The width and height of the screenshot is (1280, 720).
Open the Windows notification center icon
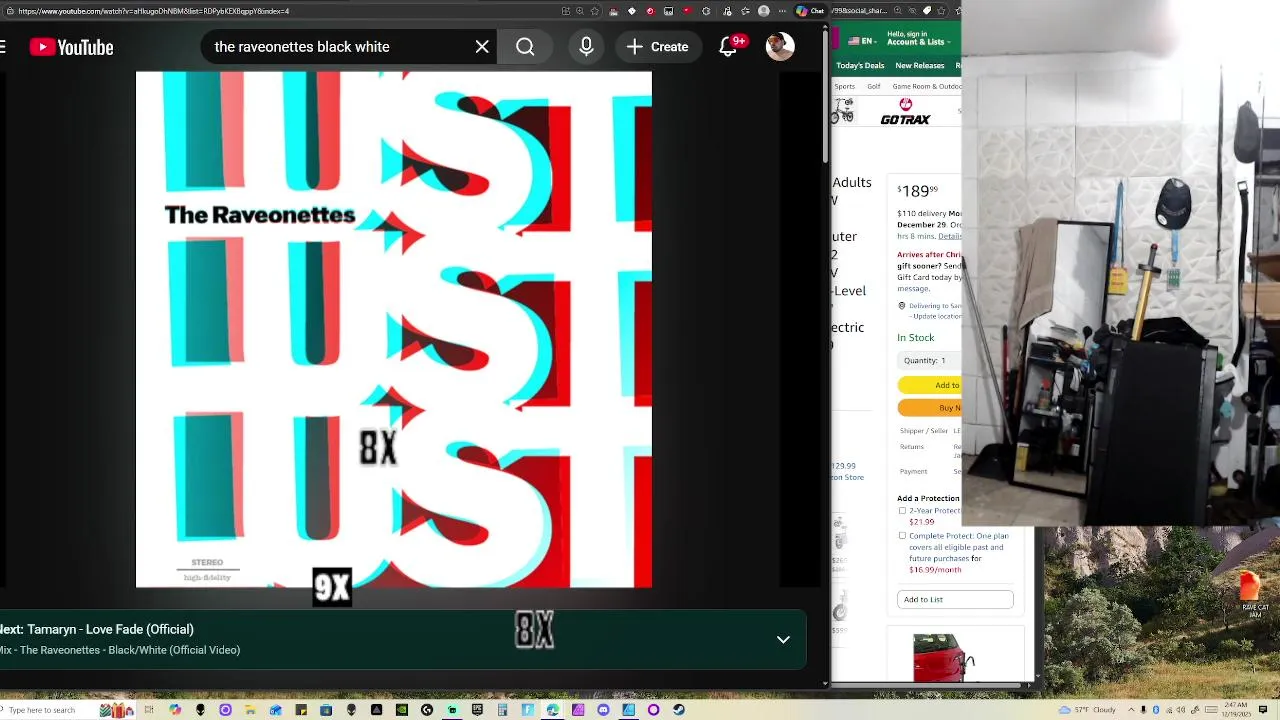[x=1263, y=710]
